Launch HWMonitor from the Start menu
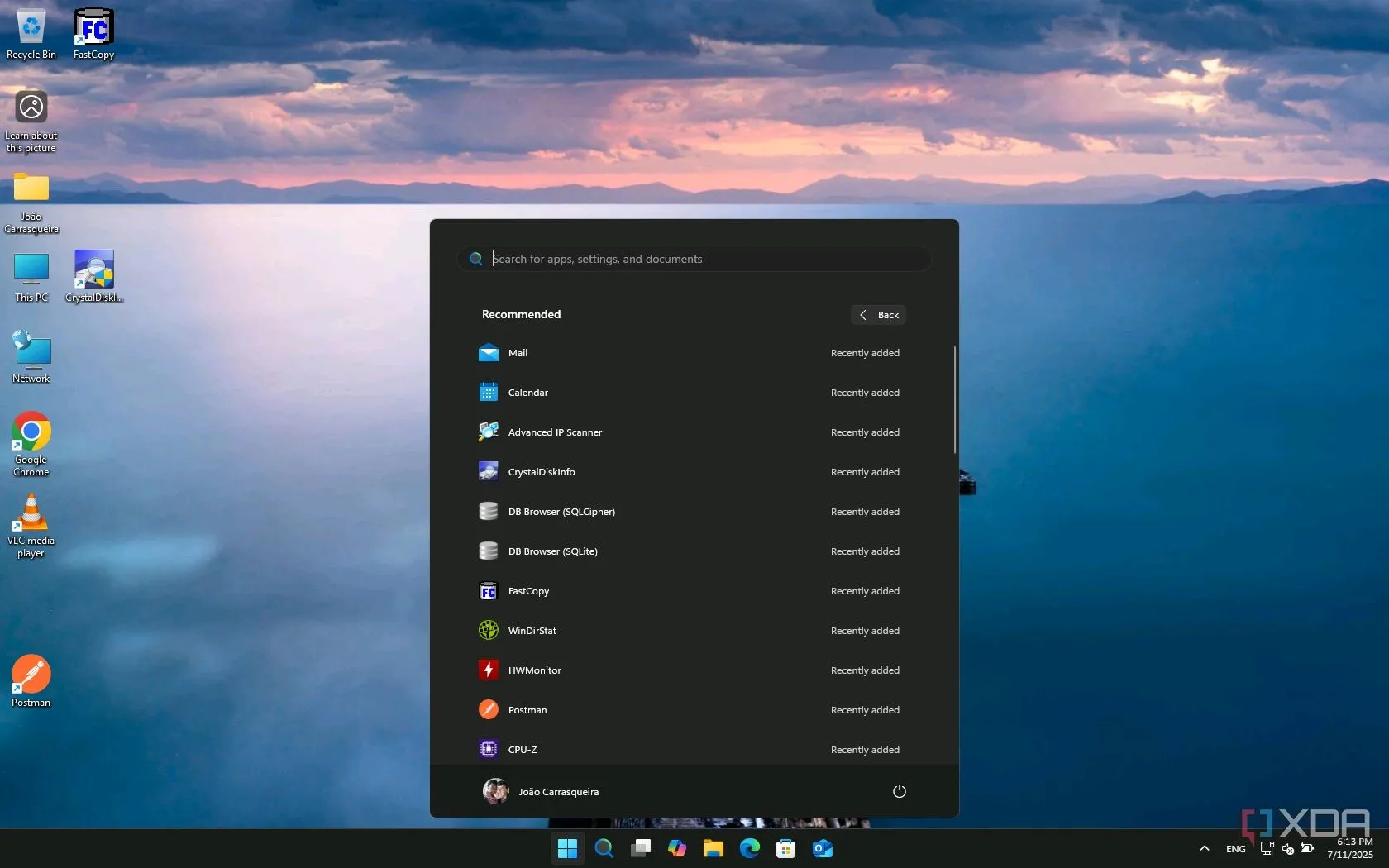The height and width of the screenshot is (868, 1389). point(534,670)
